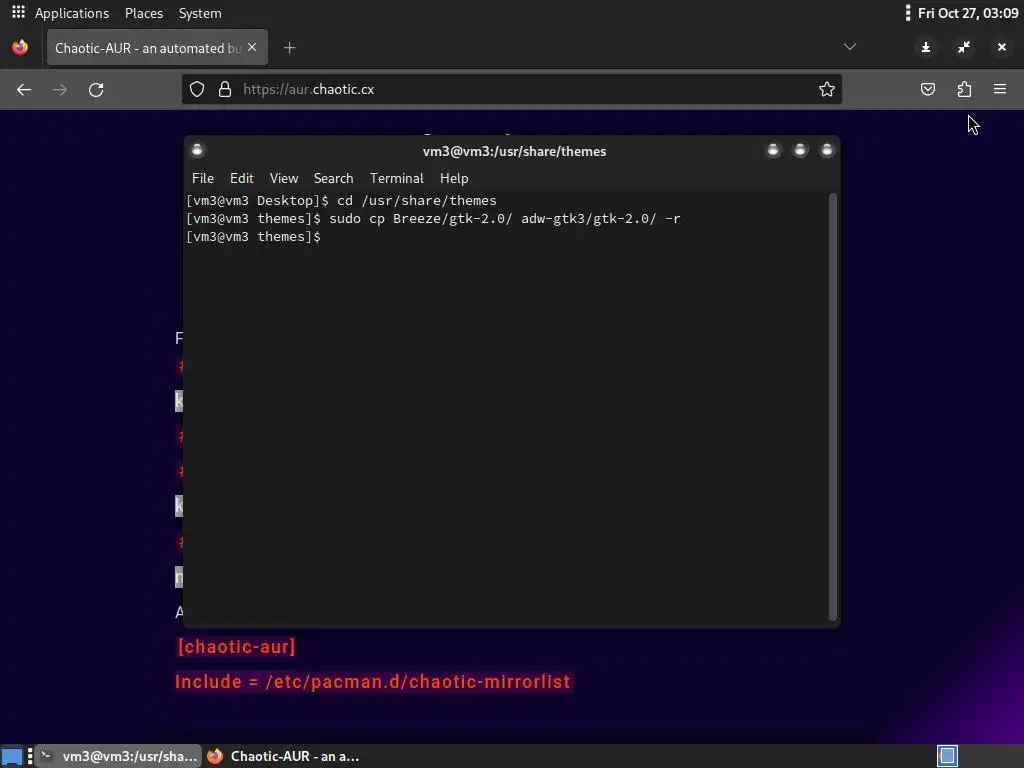Open the Applications menu
The width and height of the screenshot is (1024, 768).
tap(72, 13)
